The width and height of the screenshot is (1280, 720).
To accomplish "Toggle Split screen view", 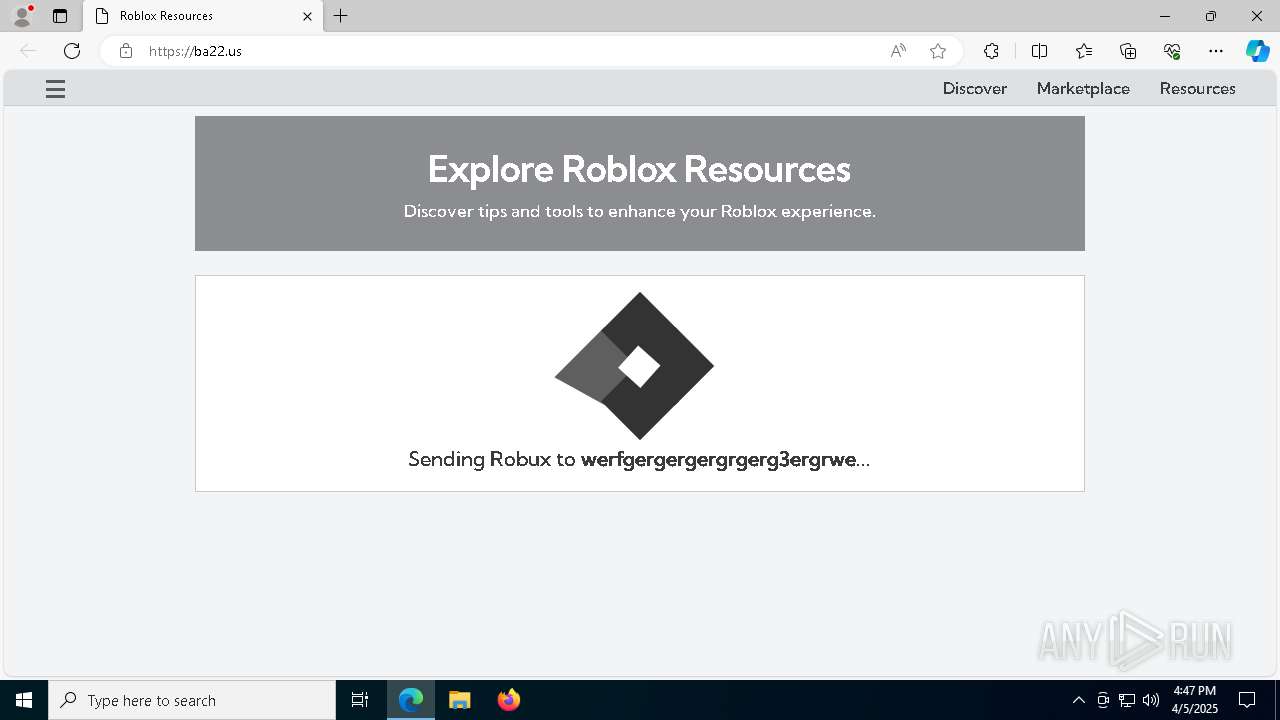I will point(1039,51).
